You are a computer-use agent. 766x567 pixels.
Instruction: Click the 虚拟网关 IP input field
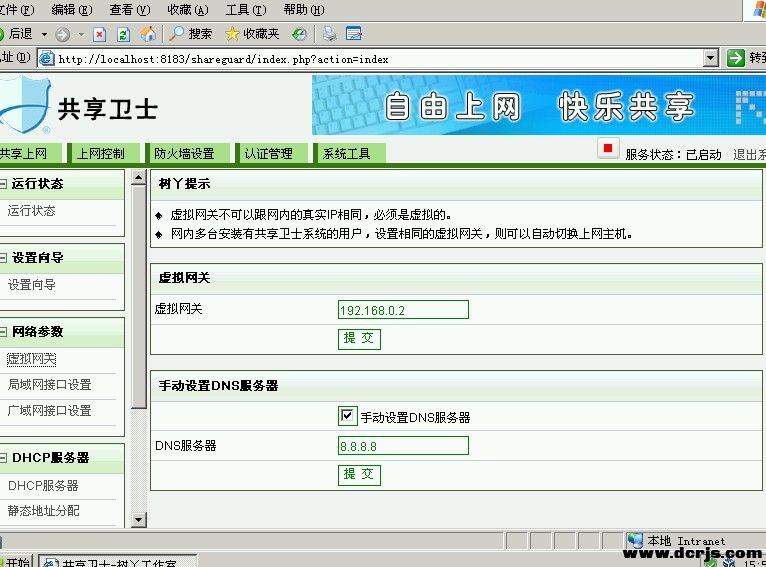click(403, 310)
